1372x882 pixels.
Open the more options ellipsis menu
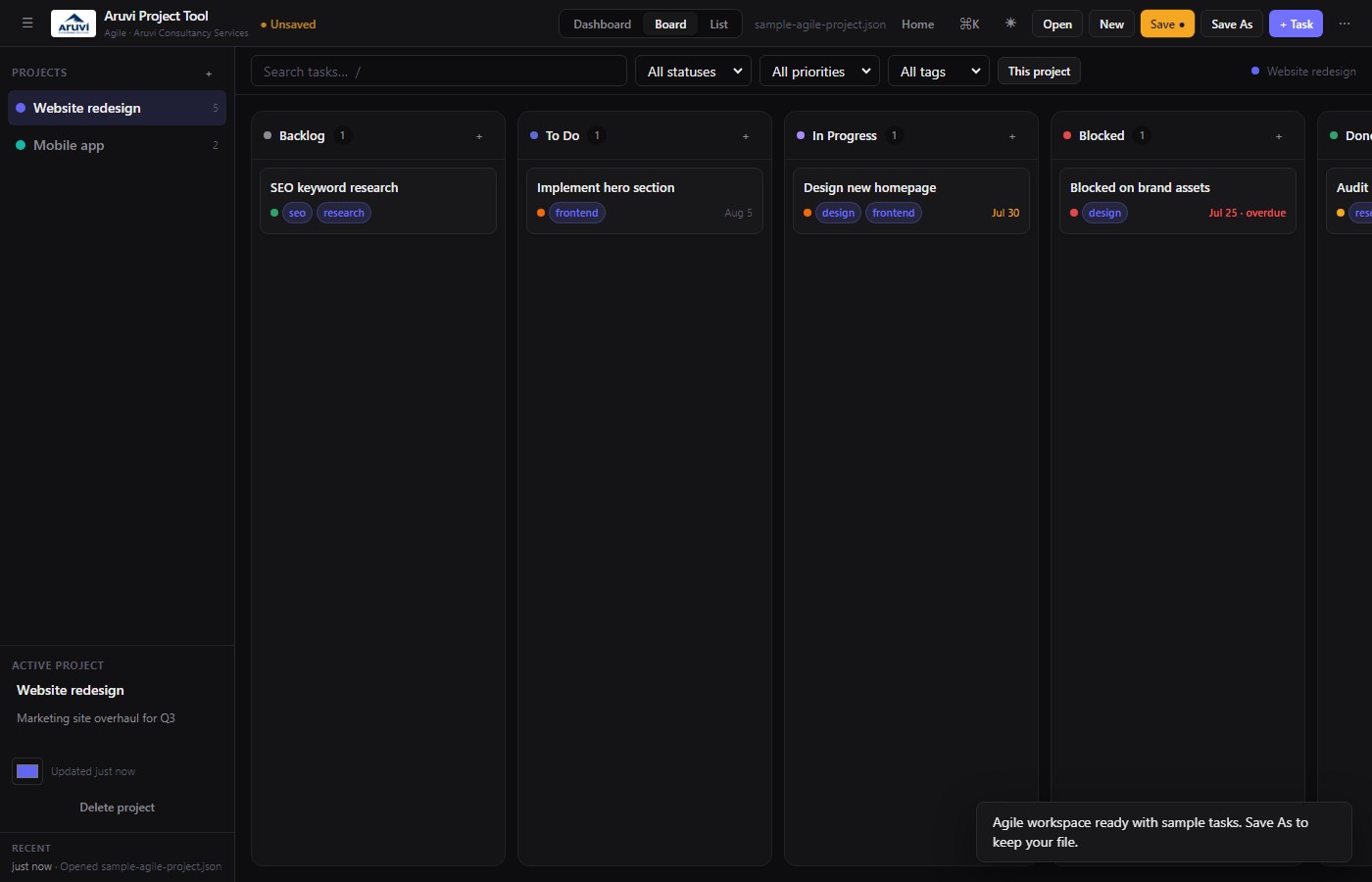tap(1345, 24)
